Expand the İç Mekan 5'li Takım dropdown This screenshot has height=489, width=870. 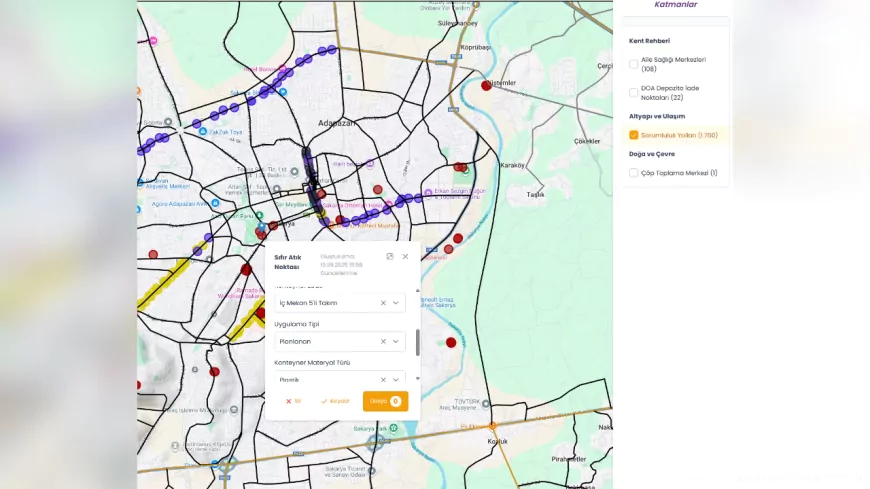396,302
